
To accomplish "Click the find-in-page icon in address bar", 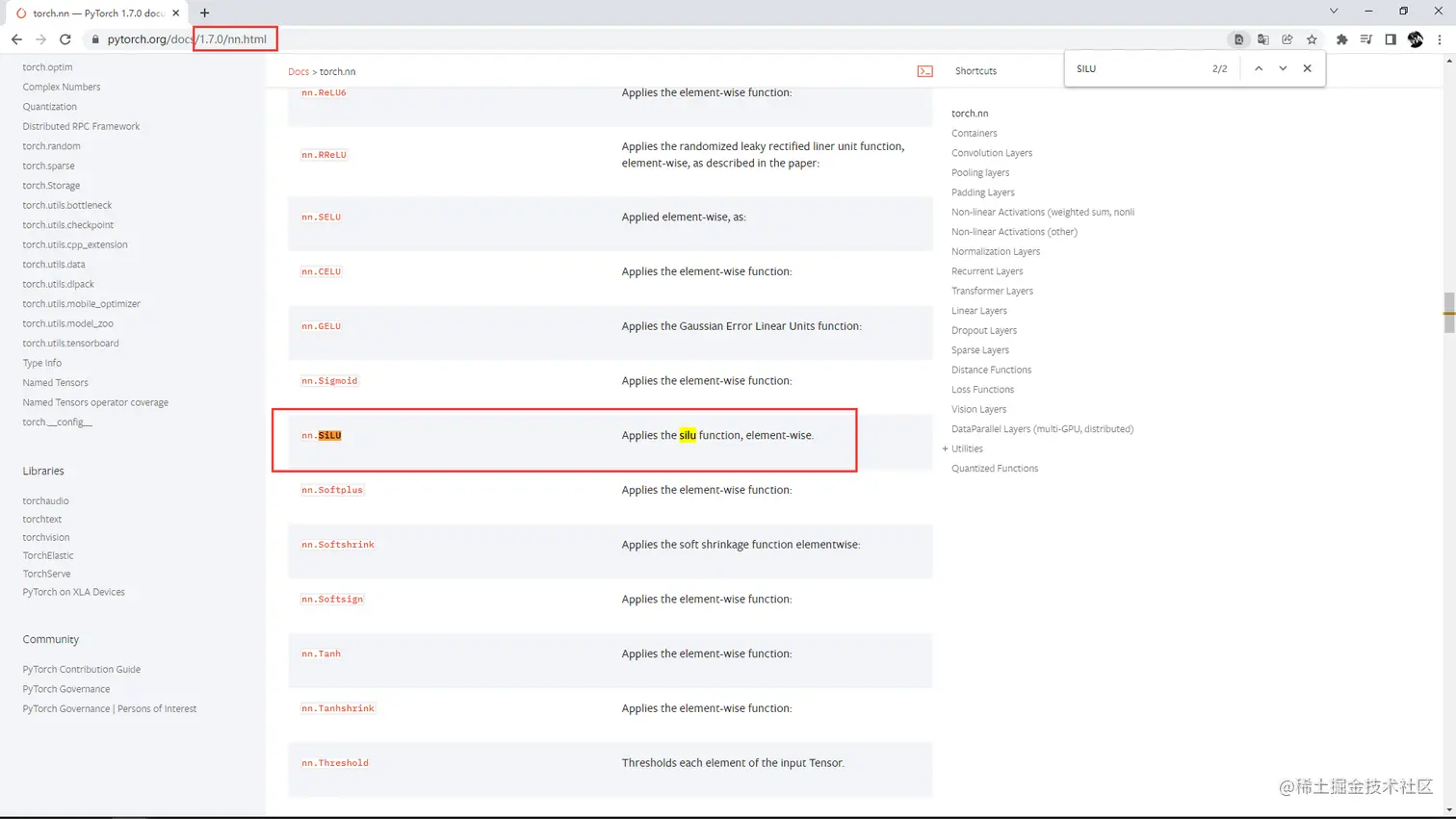I will (x=1238, y=39).
